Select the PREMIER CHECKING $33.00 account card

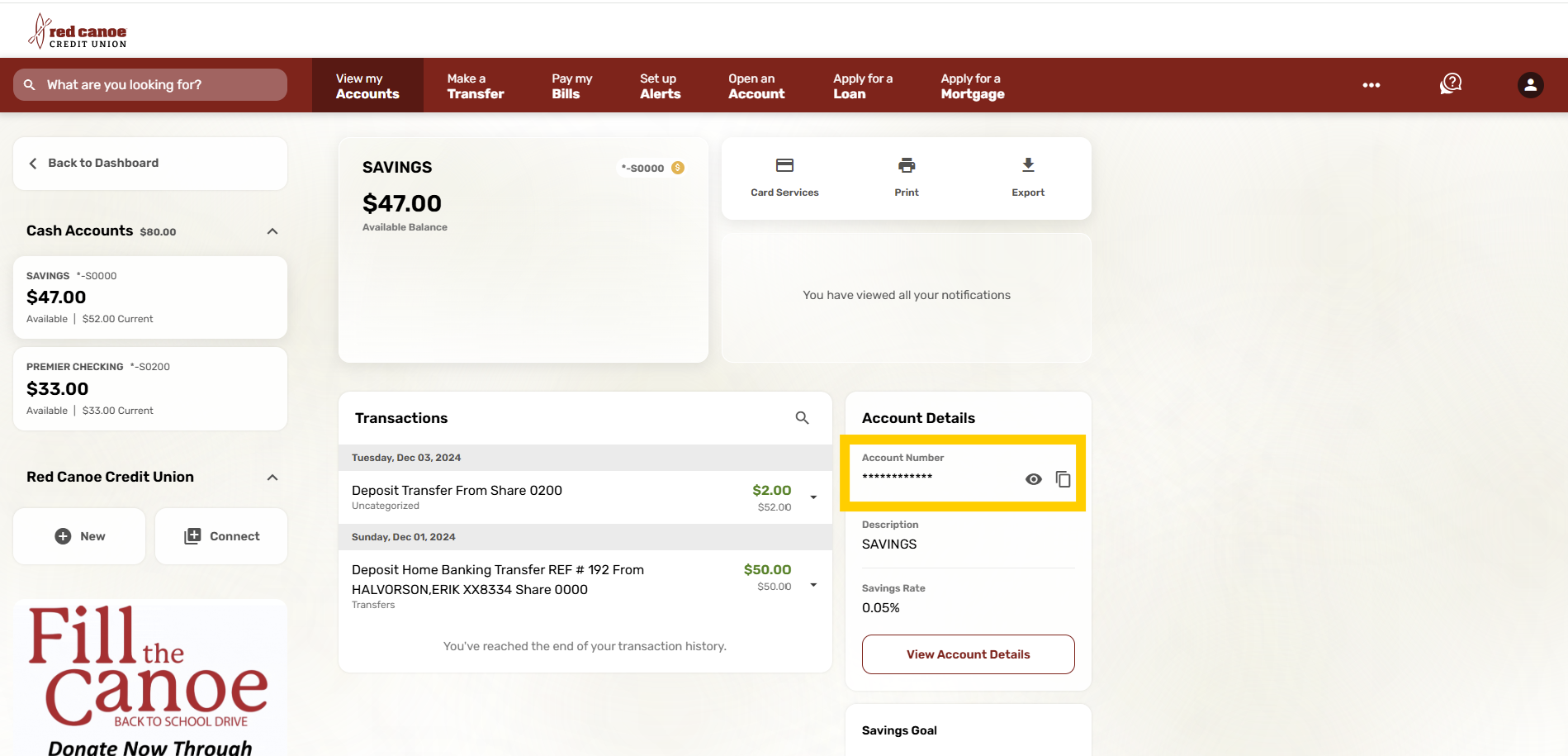click(150, 388)
